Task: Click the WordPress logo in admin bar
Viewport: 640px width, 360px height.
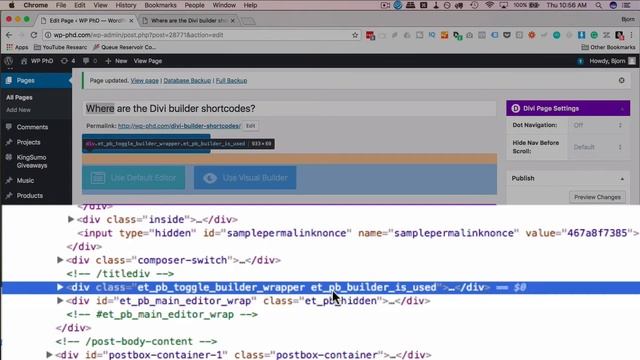Action: point(9,61)
